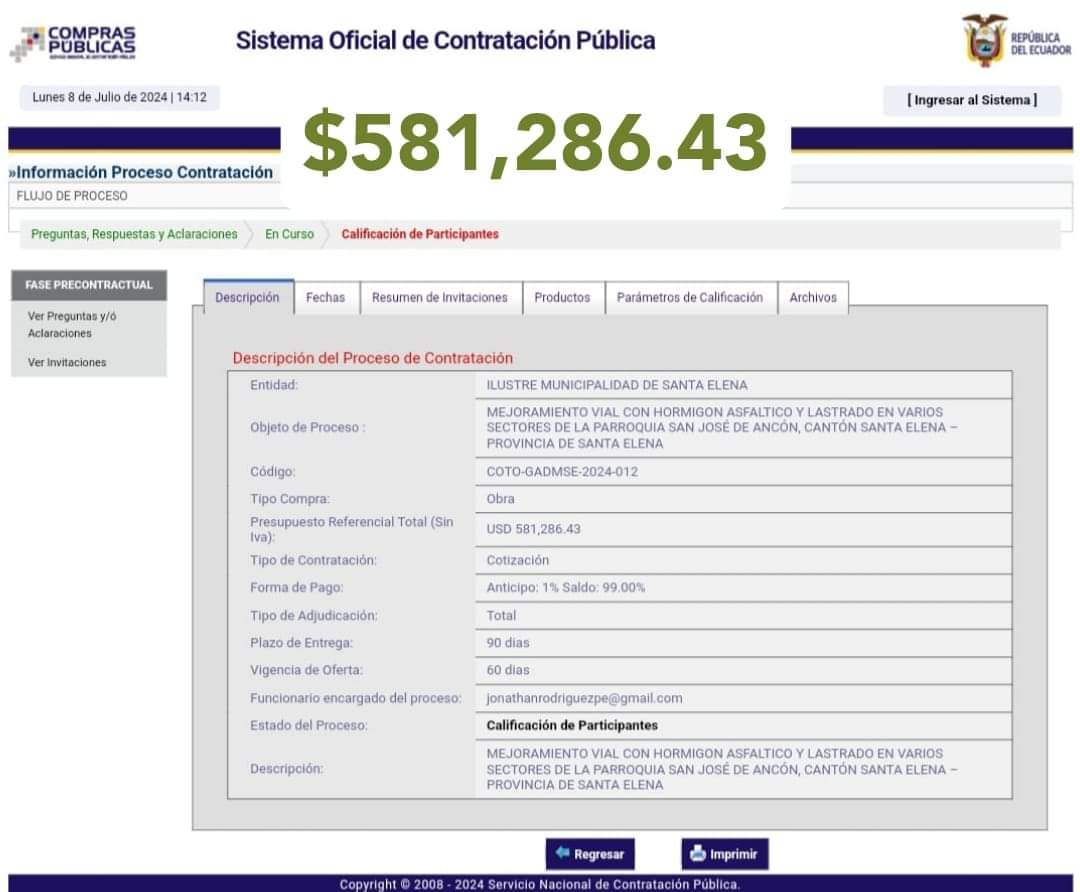Click the Preguntas, Respuestas y Aclaraciones step

click(x=134, y=234)
